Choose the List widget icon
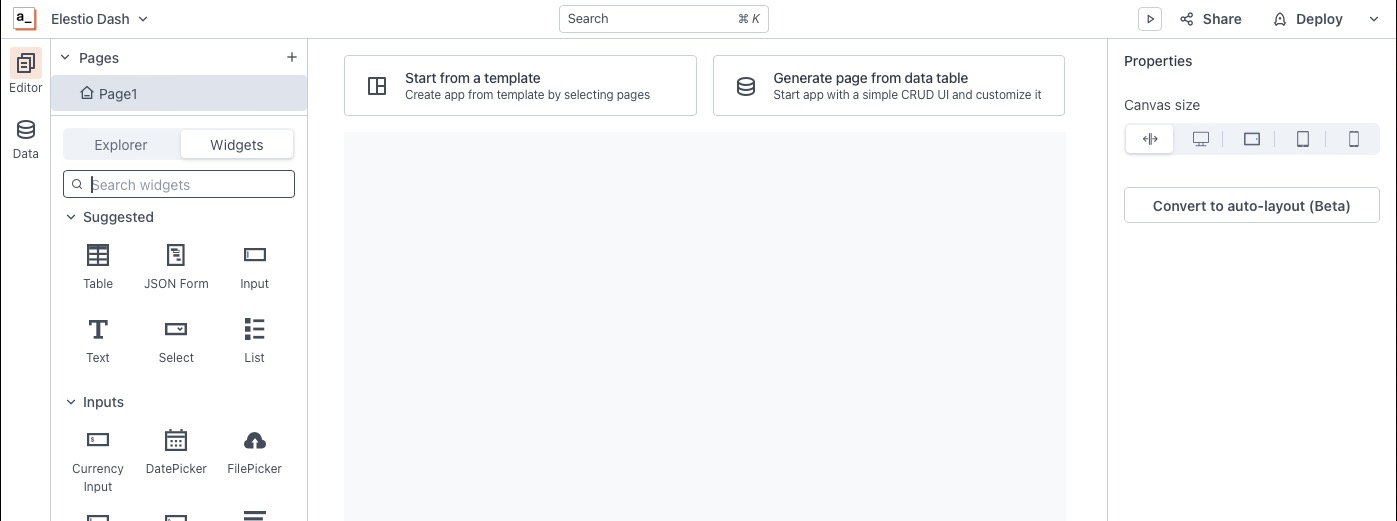Image resolution: width=1397 pixels, height=521 pixels. click(x=254, y=330)
